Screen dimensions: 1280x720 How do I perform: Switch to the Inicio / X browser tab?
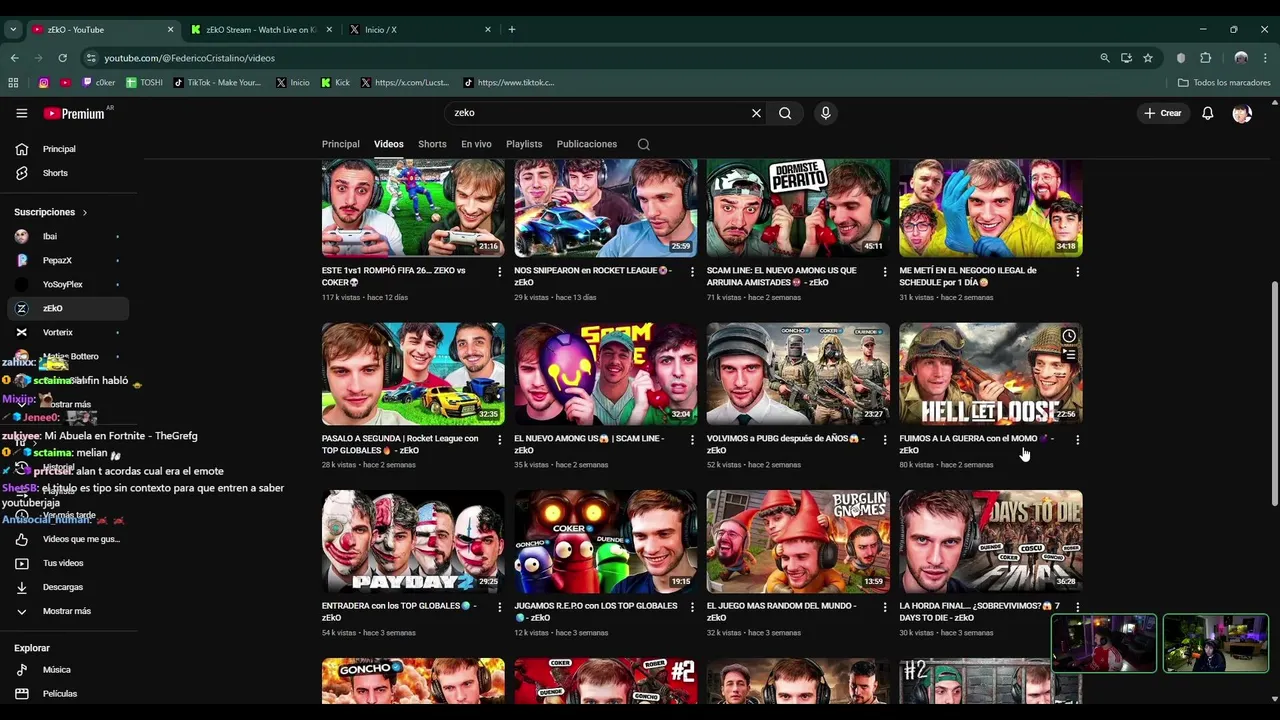[x=420, y=30]
